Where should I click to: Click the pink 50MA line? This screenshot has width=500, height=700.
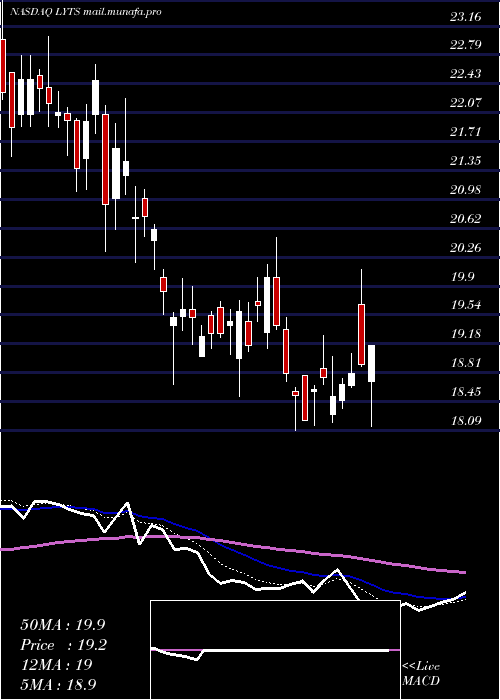tap(232, 544)
